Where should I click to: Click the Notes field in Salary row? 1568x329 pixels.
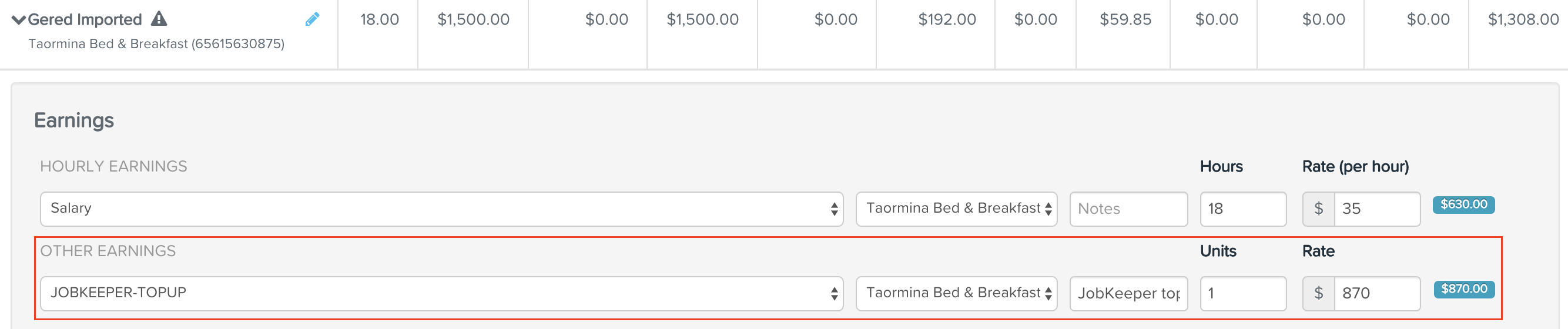1128,209
